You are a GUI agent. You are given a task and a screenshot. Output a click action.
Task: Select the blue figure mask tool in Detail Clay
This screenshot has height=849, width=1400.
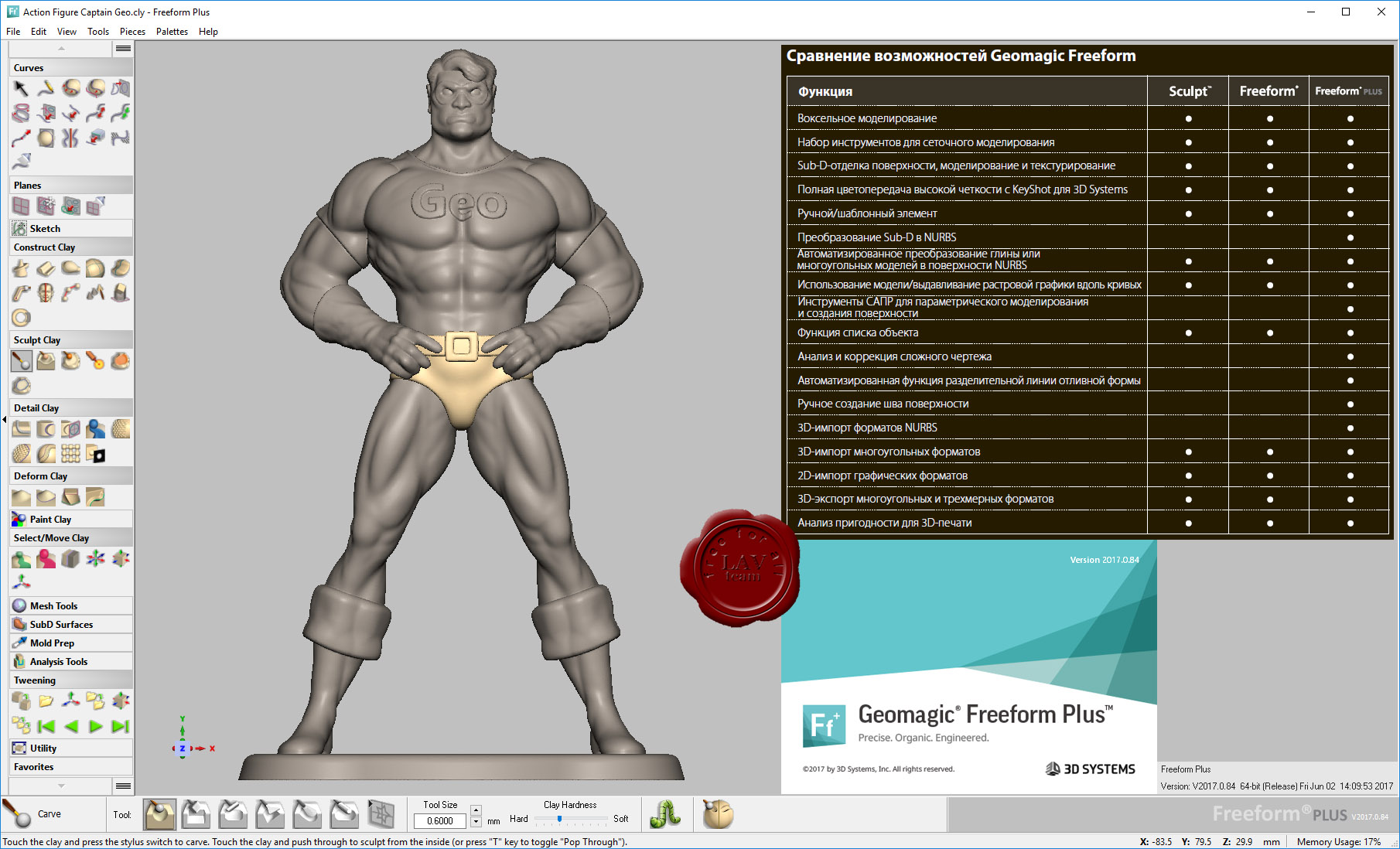[x=95, y=429]
